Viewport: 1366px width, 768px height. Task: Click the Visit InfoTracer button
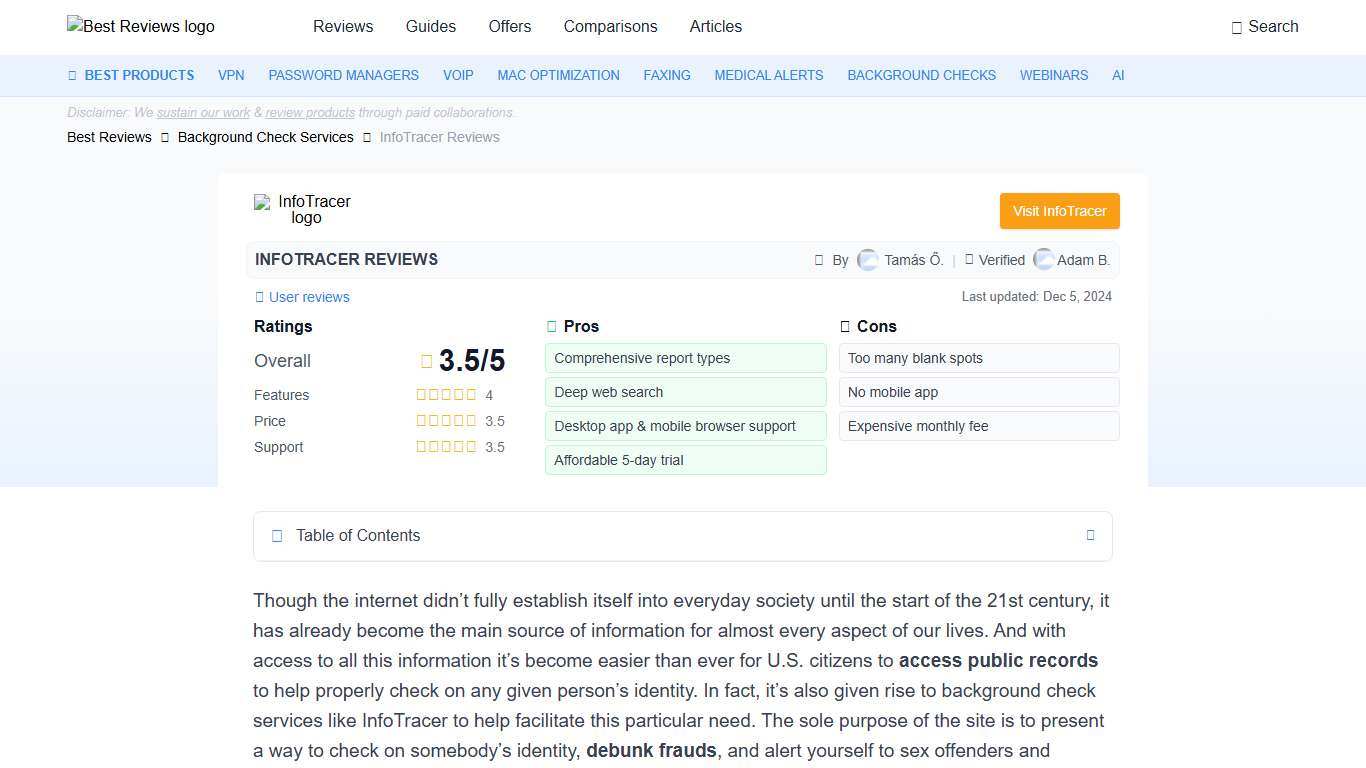click(1059, 211)
